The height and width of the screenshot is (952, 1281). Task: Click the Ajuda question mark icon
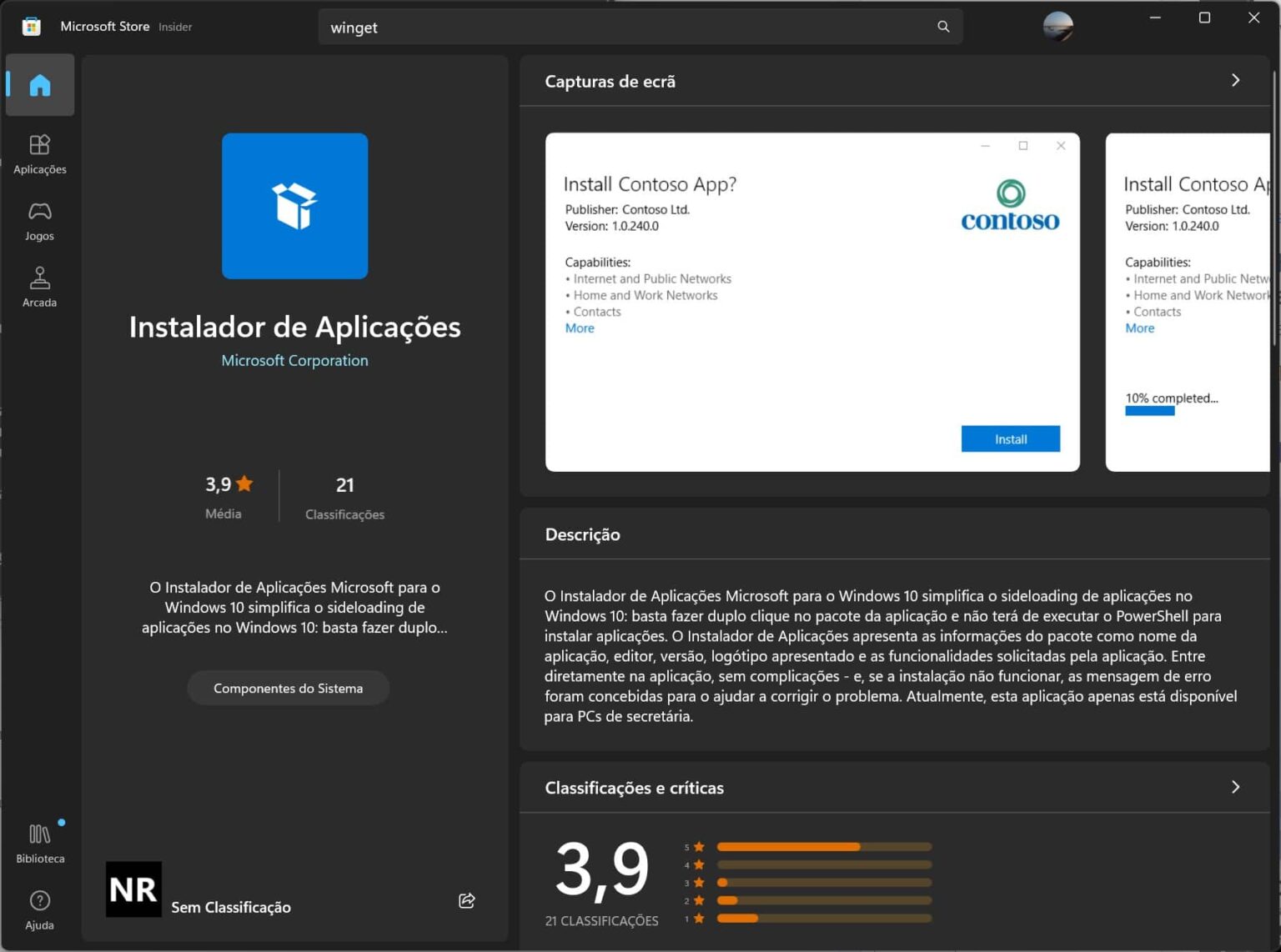39,899
